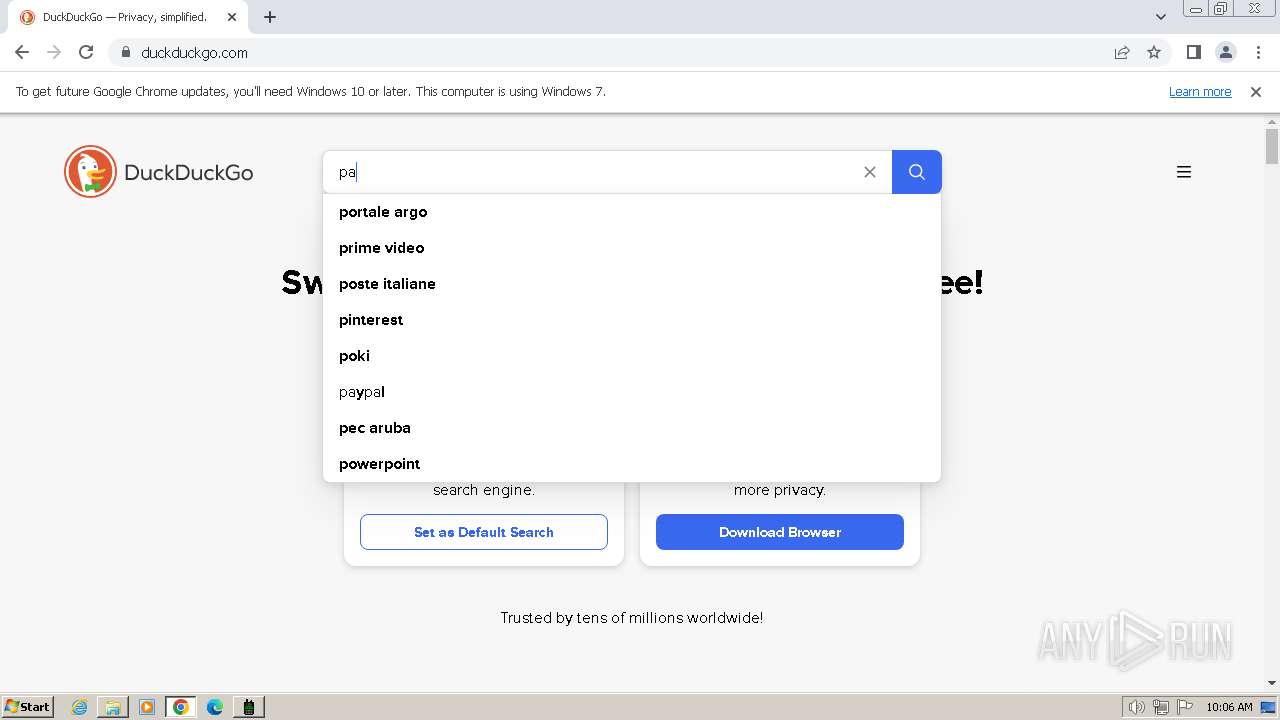Image resolution: width=1280 pixels, height=720 pixels.
Task: Open the Chrome profile avatar
Action: click(1226, 53)
